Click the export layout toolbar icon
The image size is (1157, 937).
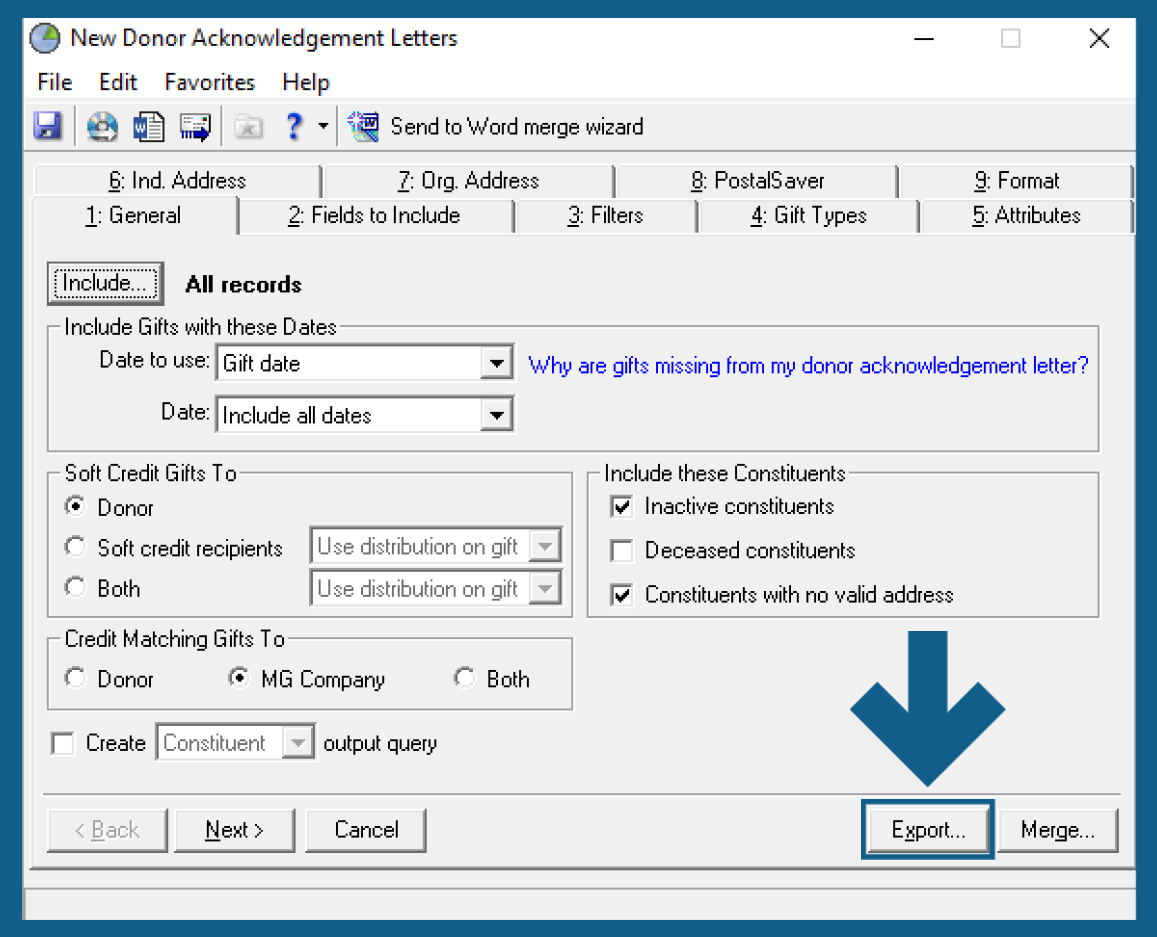pyautogui.click(x=195, y=127)
